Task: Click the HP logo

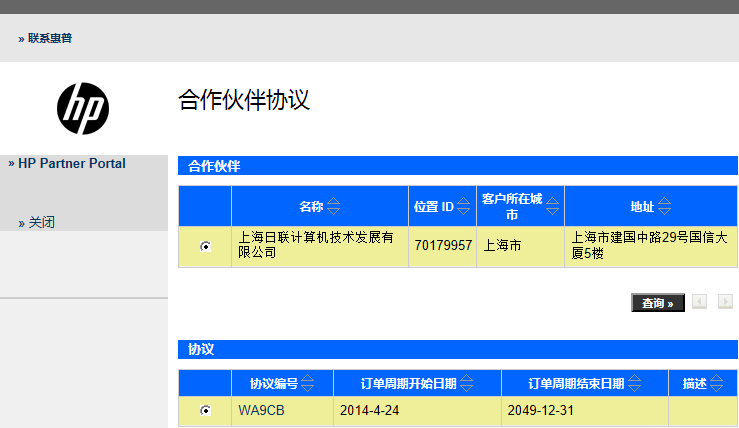Action: pyautogui.click(x=83, y=108)
